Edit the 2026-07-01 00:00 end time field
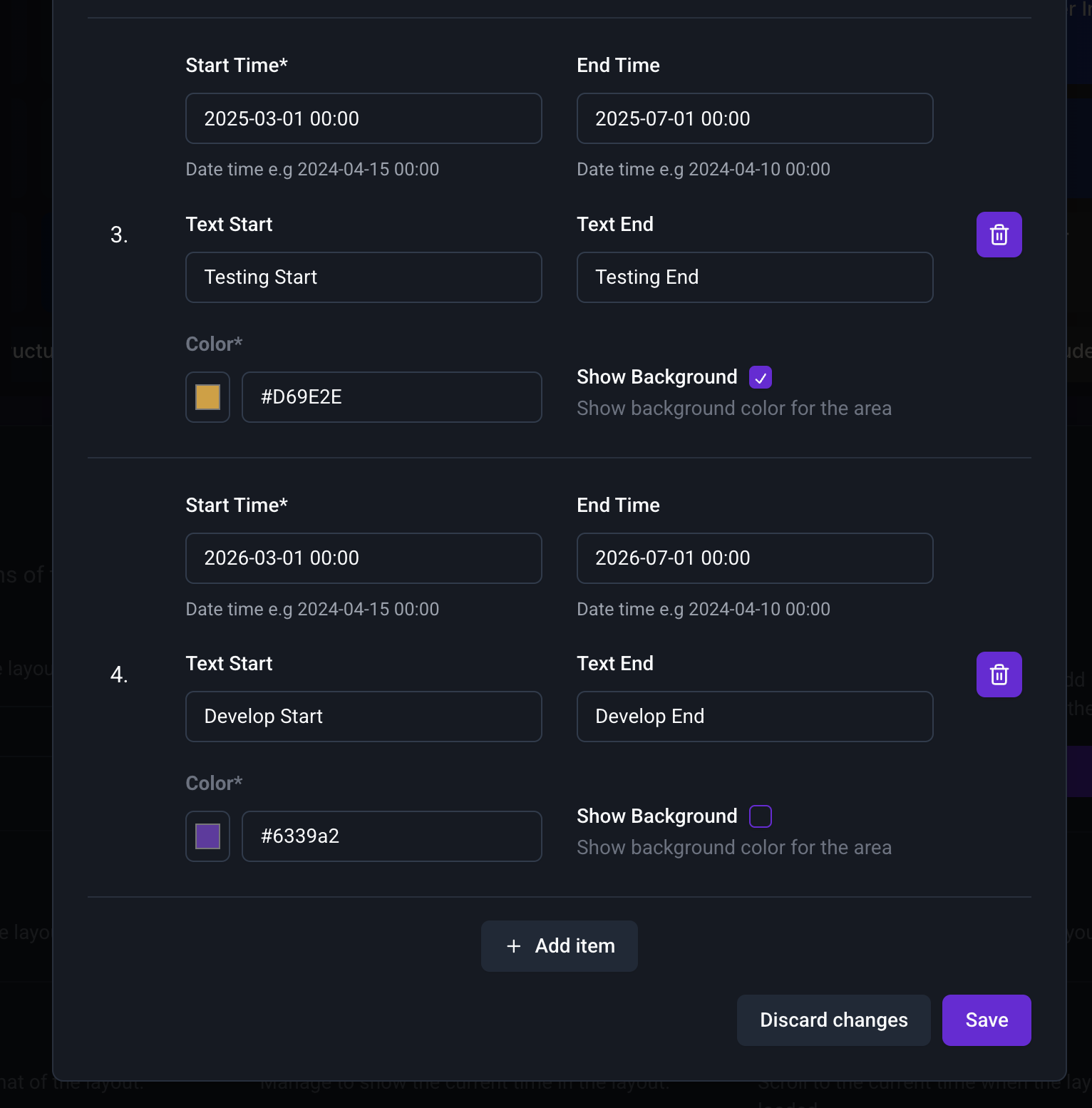This screenshot has width=1092, height=1108. point(755,558)
